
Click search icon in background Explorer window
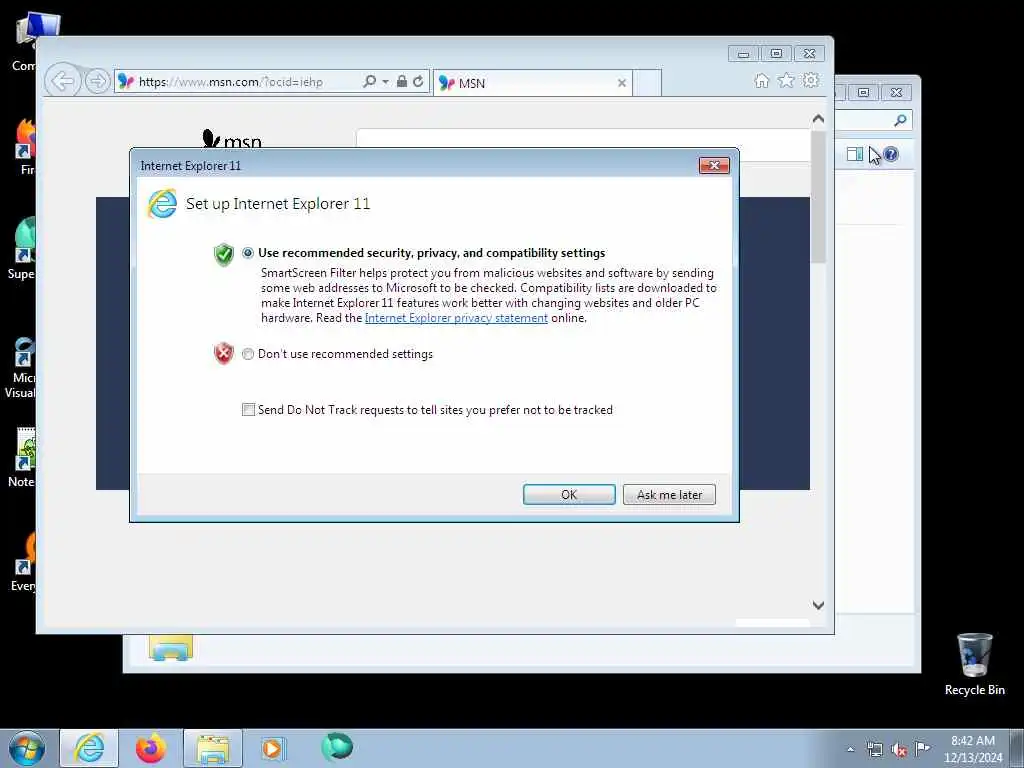pos(901,120)
